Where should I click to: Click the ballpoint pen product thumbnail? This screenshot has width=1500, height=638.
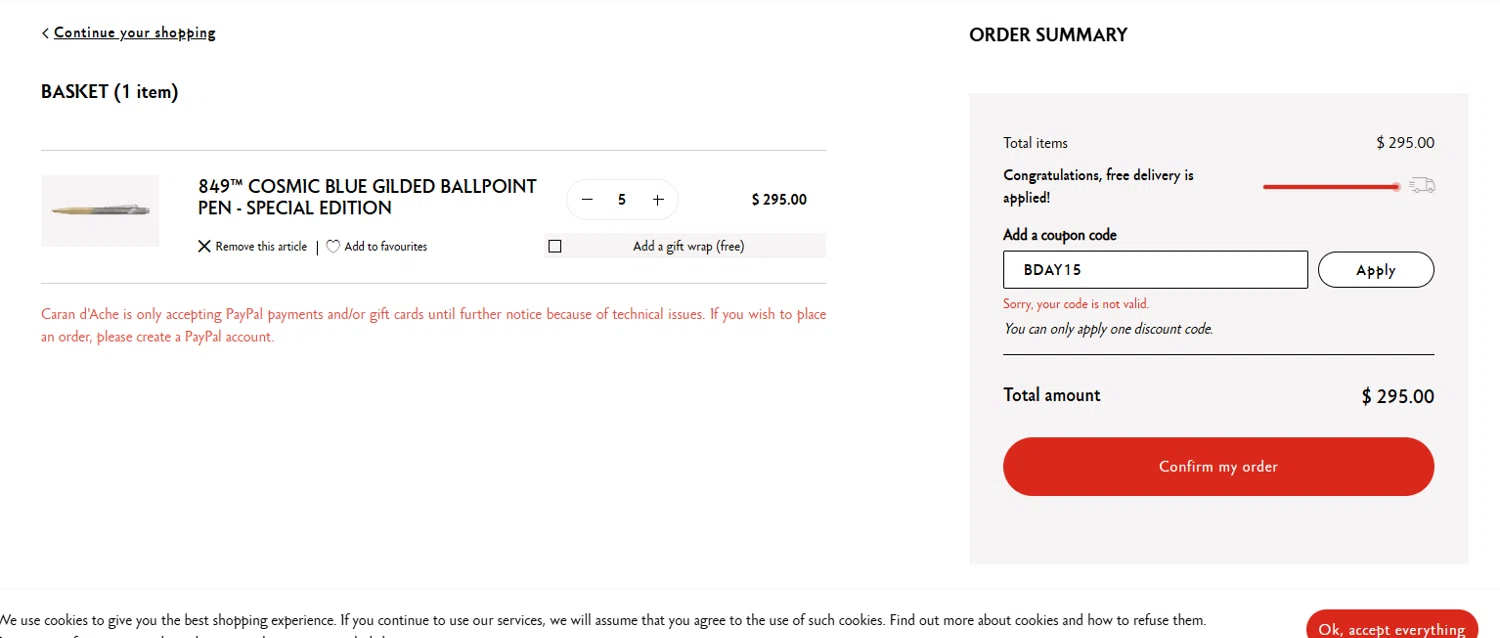click(100, 210)
